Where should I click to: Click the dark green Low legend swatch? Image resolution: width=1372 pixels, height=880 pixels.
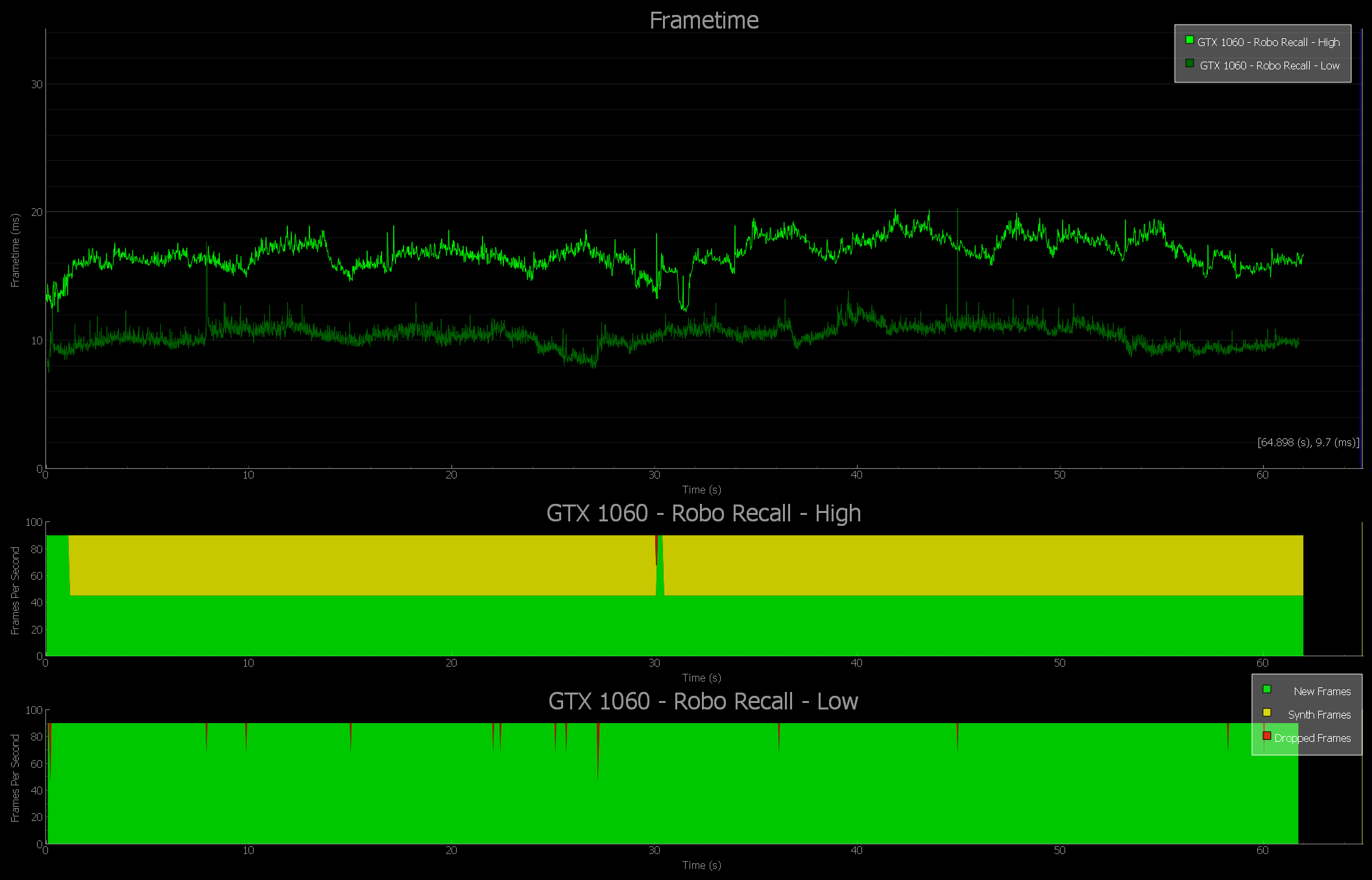[1190, 64]
